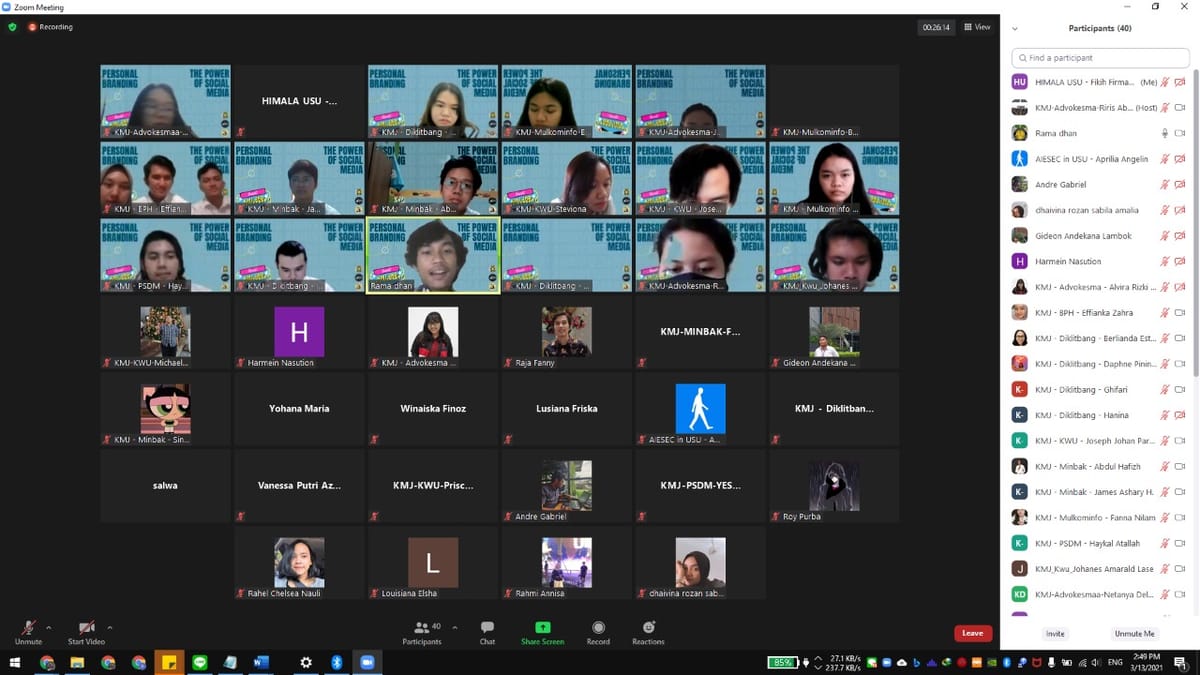Screen dimensions: 1200x675
Task: Click the Share Screen button
Action: [x=542, y=631]
